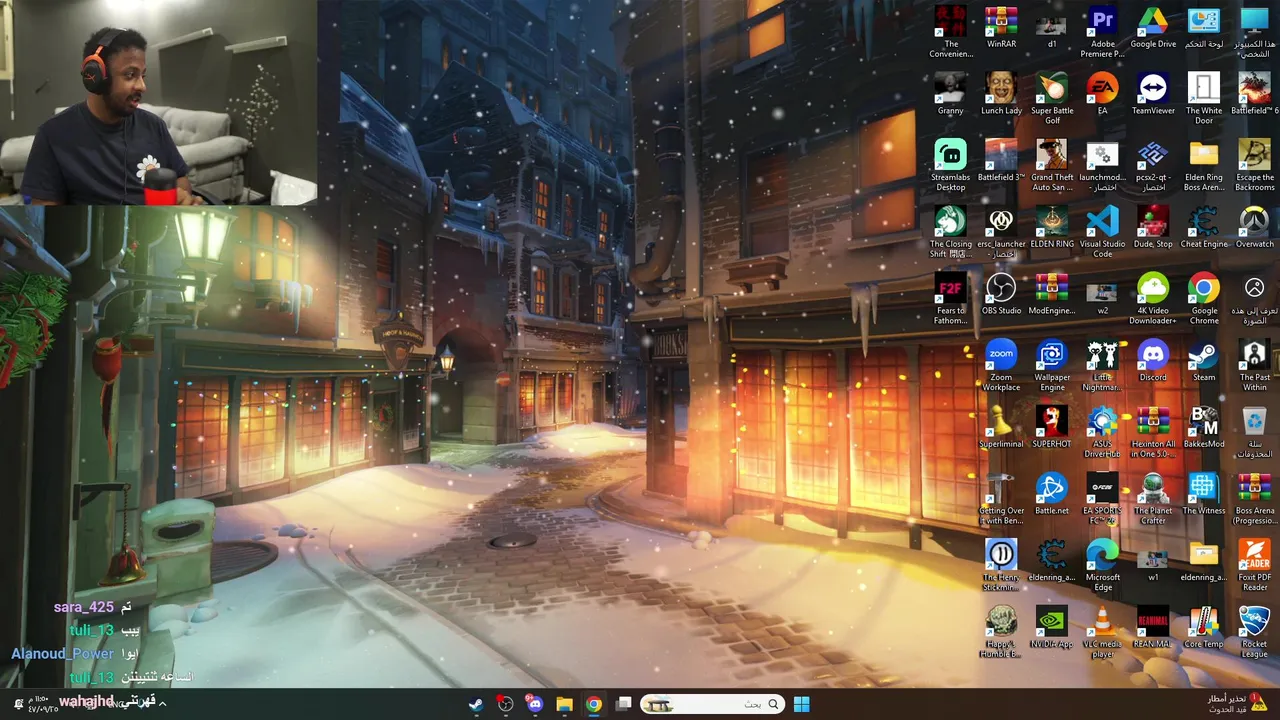1280x720 pixels.
Task: Open the BakkesMod shortcut
Action: [1204, 428]
